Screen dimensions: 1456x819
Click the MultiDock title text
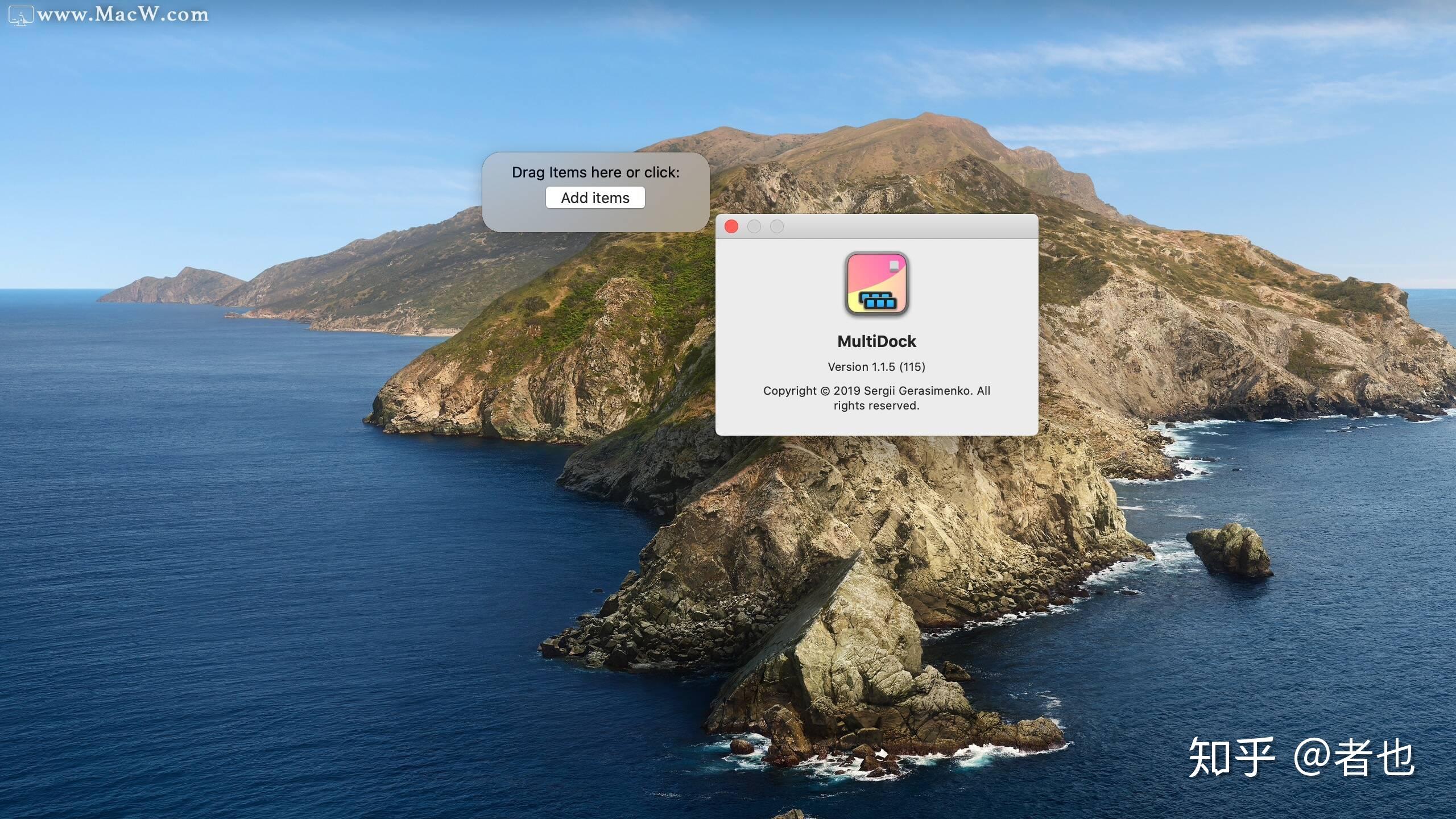point(876,341)
